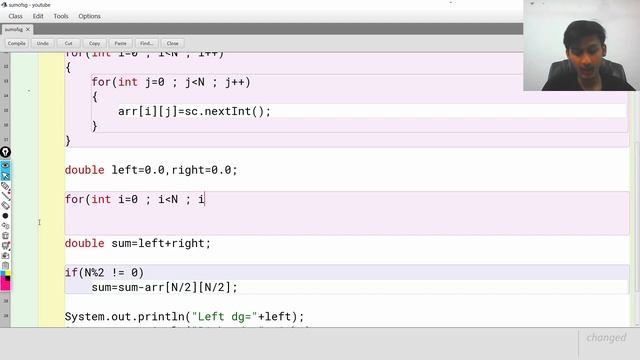
Task: Click the Close button in the editor toolbar
Action: click(x=172, y=43)
